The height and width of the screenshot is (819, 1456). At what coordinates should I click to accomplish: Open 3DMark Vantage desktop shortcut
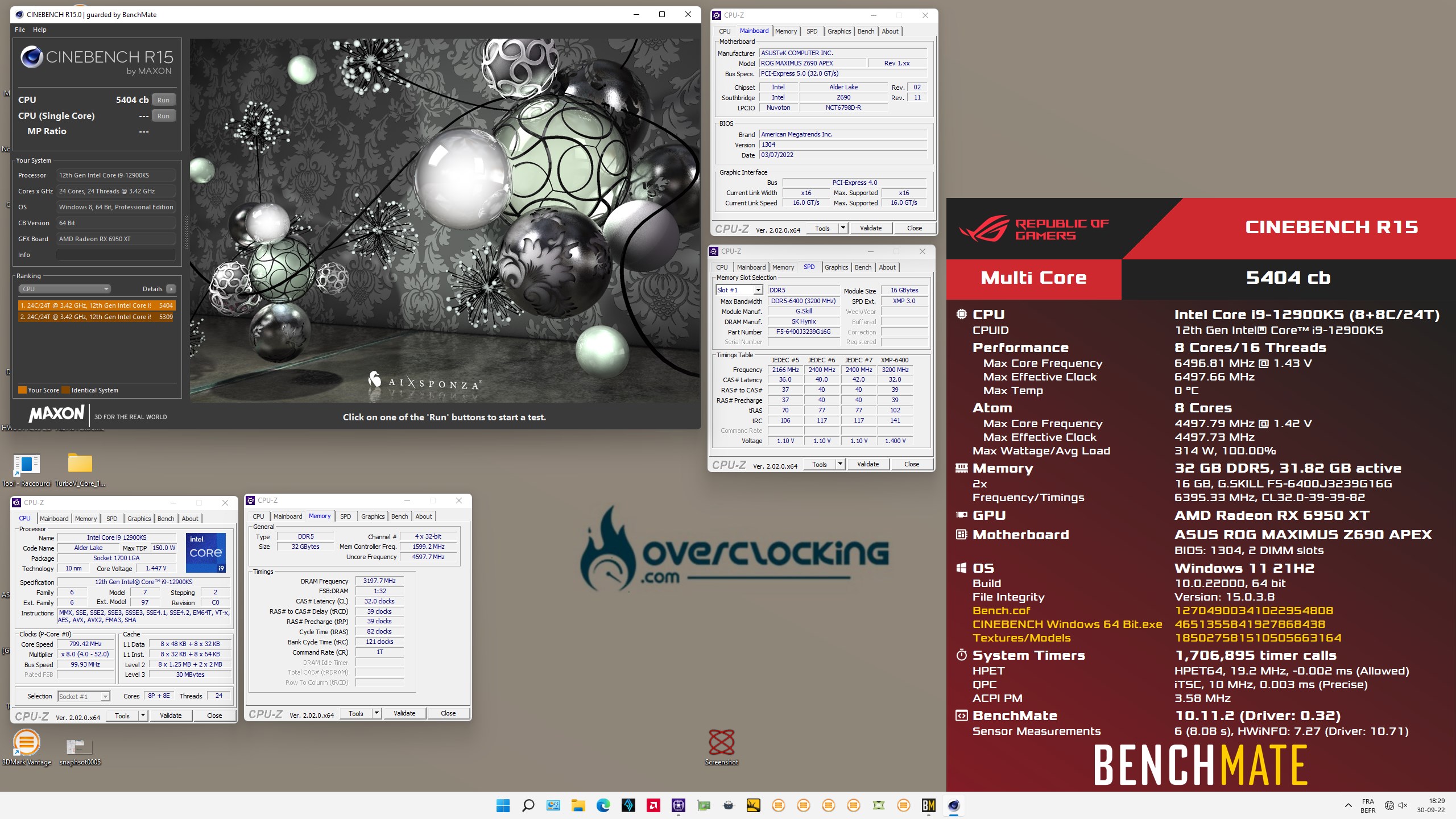(x=26, y=747)
